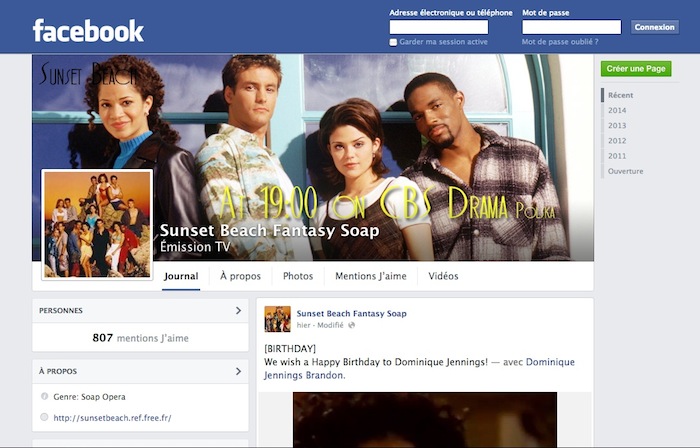700x448 pixels.
Task: Focus the email or phone input field
Action: (438, 27)
